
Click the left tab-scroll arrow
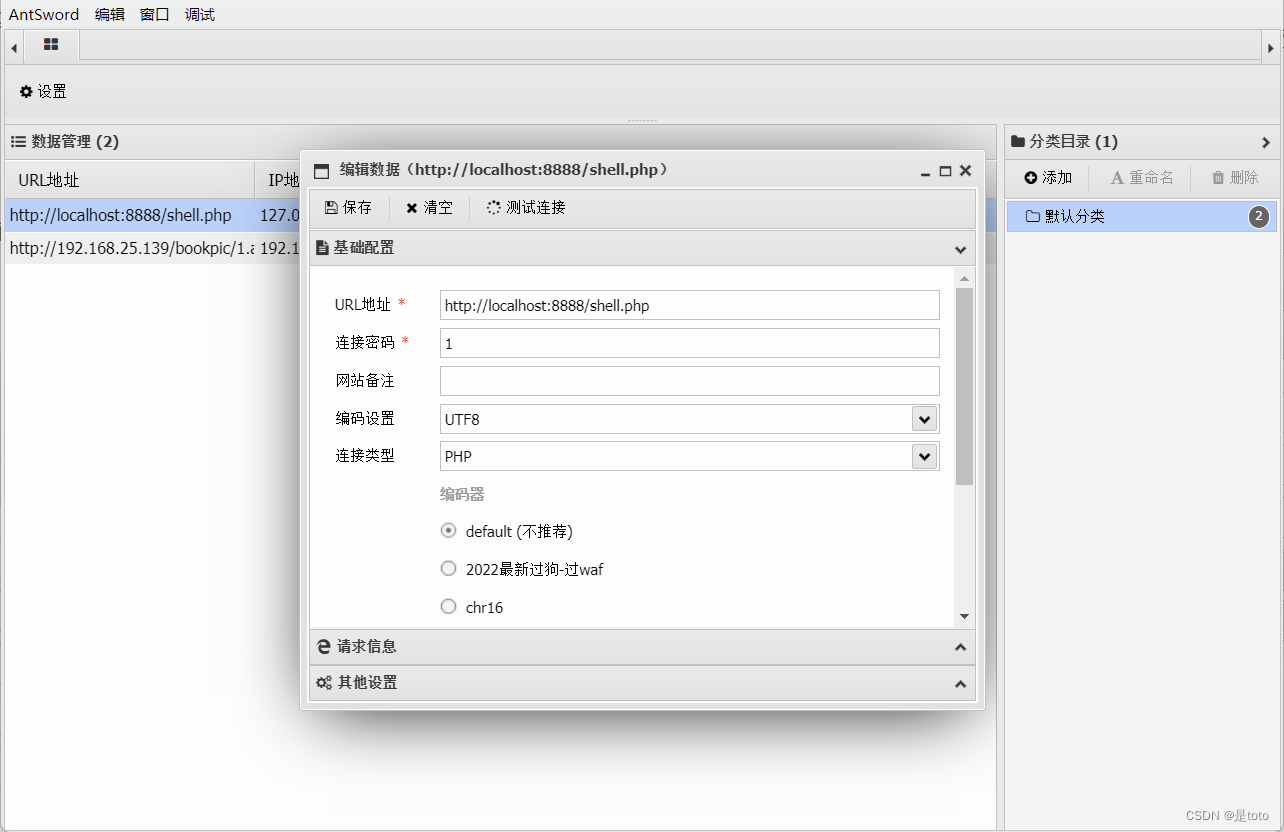tap(14, 47)
